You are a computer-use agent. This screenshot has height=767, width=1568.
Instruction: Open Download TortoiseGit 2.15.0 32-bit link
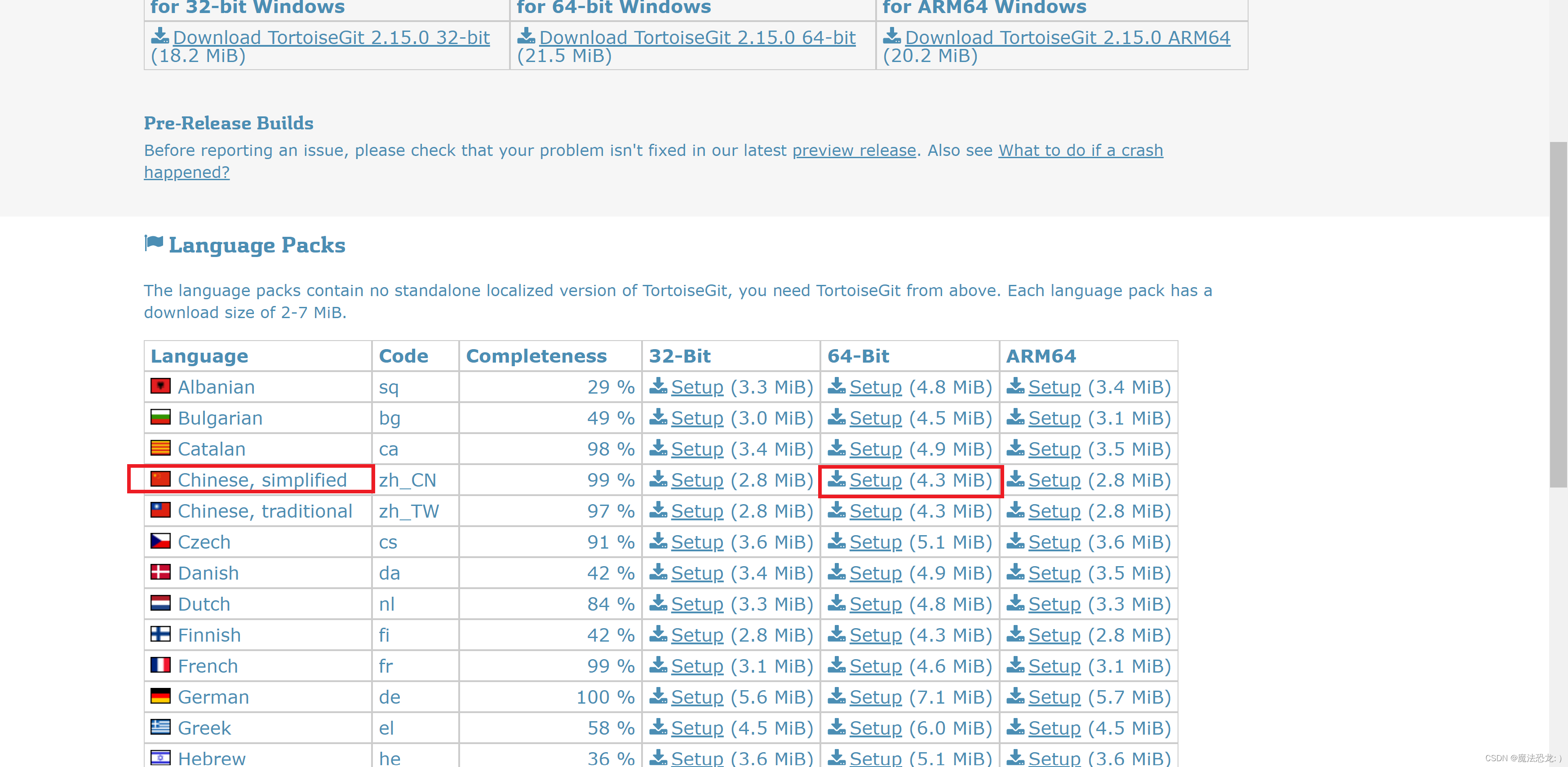click(331, 37)
